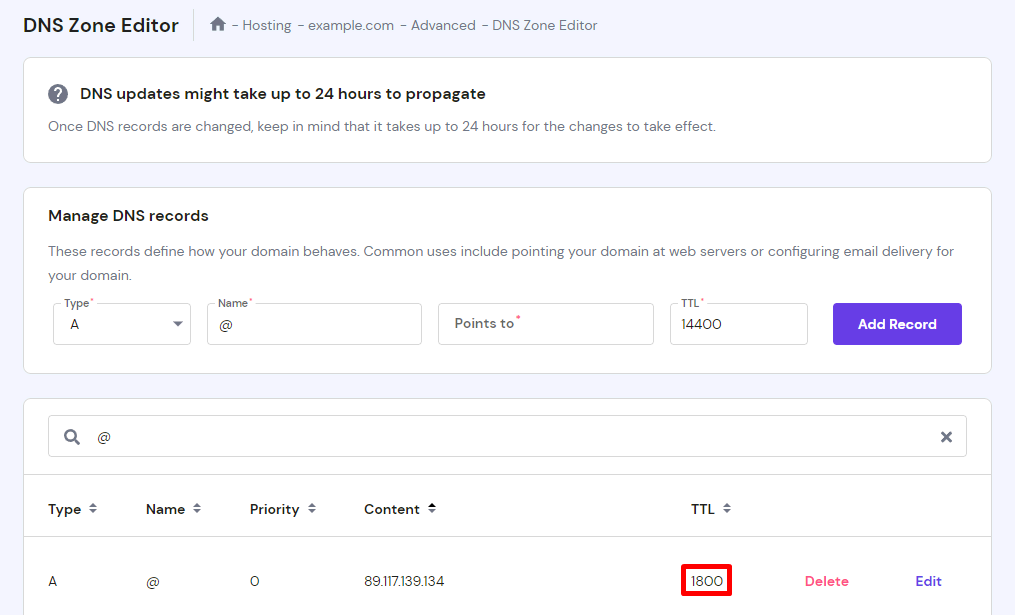Open the record Type dropdown
The width and height of the screenshot is (1015, 615).
click(122, 324)
